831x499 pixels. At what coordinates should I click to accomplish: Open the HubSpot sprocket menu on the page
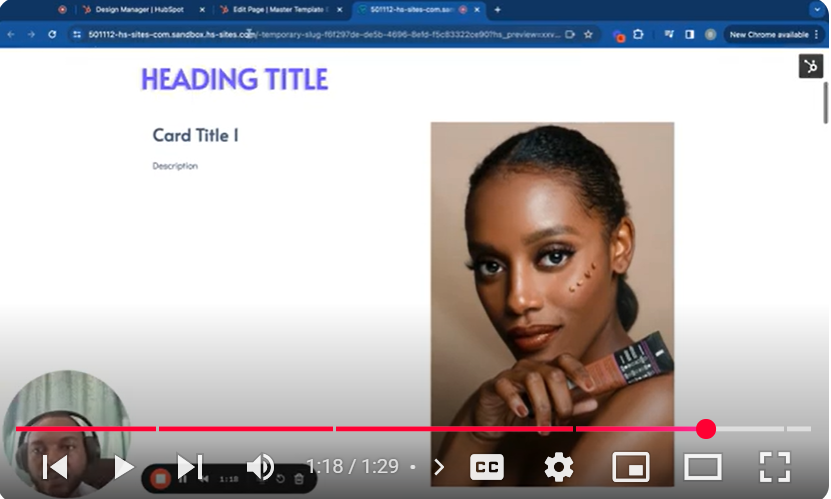coord(811,66)
